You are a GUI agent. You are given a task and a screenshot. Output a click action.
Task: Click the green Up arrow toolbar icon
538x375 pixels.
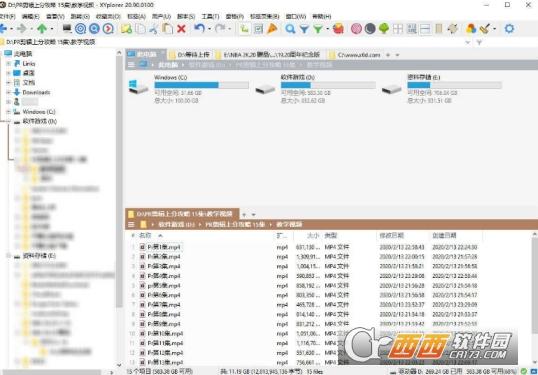42,29
